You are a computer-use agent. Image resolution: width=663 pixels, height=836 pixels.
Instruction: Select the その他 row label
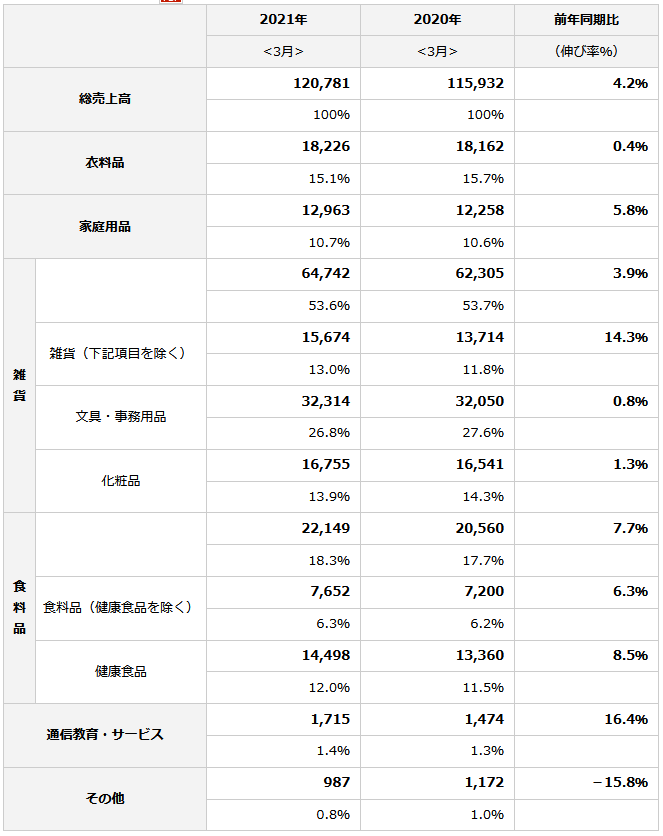click(105, 798)
